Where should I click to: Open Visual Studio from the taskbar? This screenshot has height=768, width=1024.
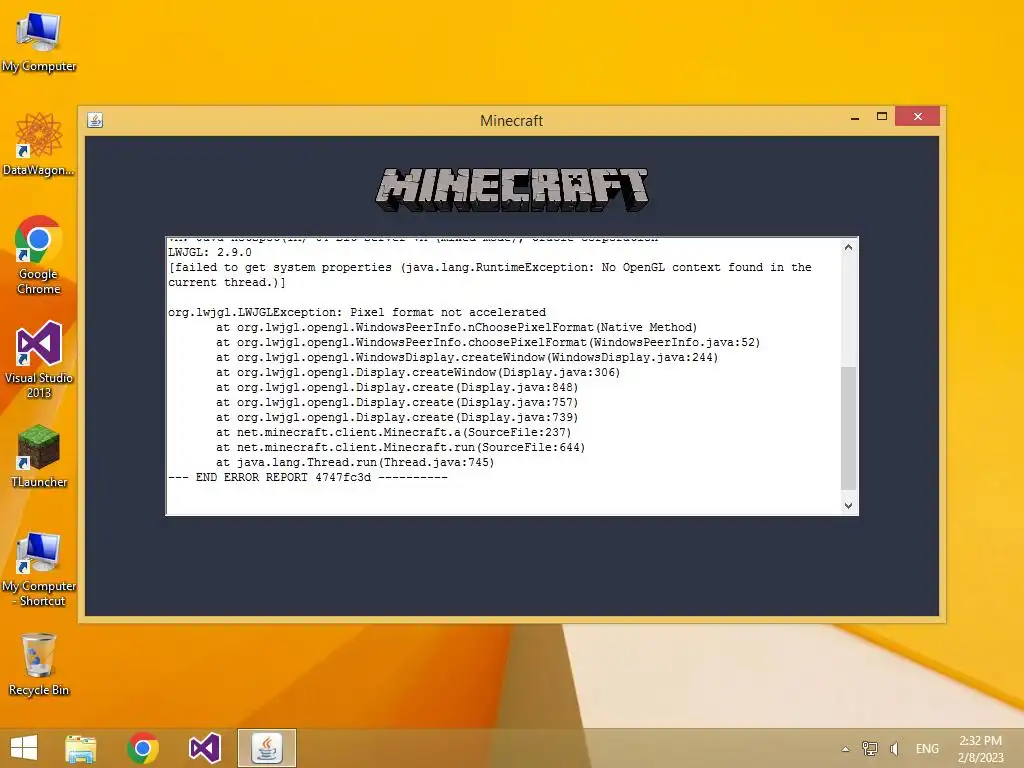204,748
